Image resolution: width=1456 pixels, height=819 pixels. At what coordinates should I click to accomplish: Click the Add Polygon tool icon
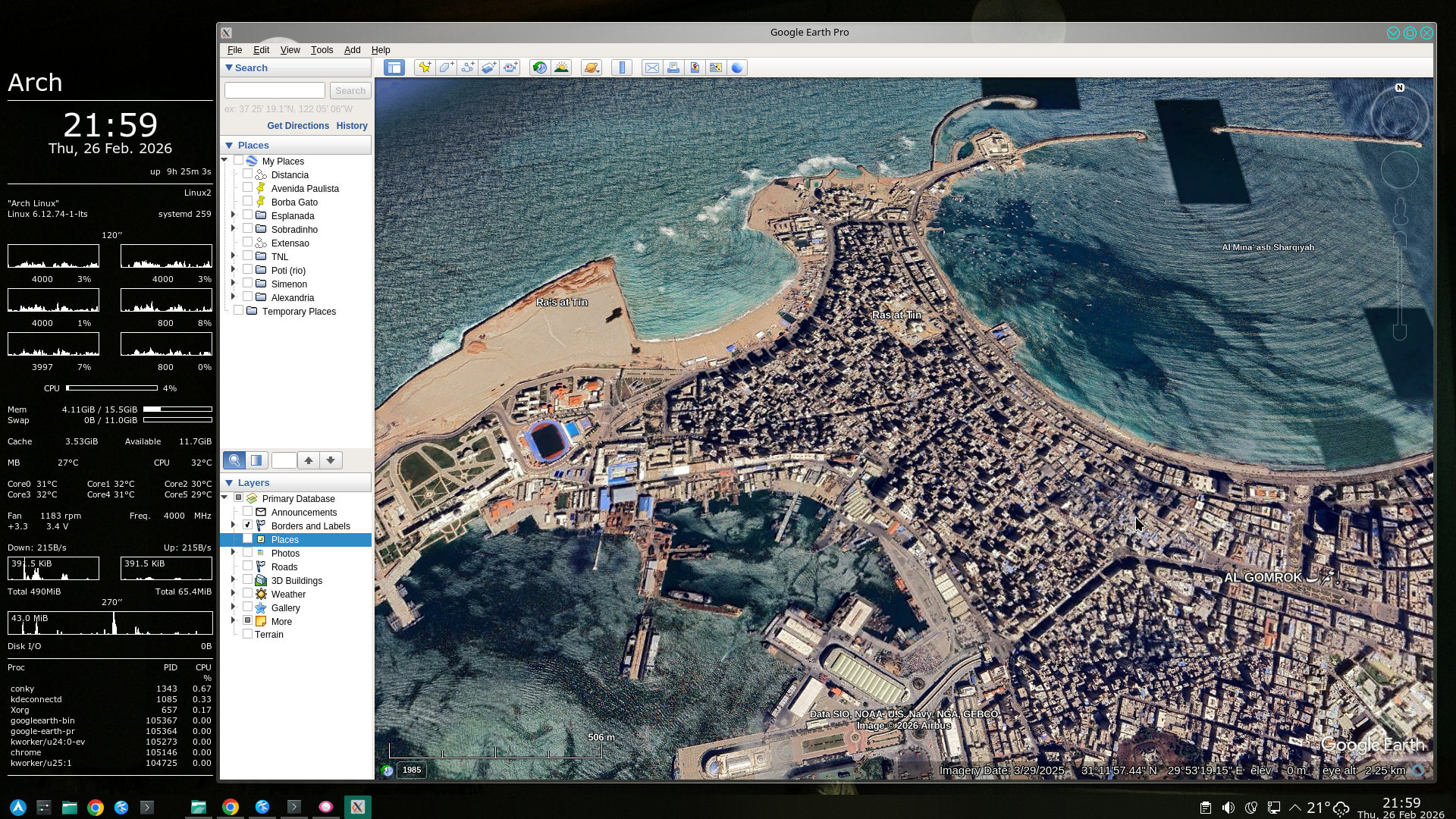tap(446, 67)
